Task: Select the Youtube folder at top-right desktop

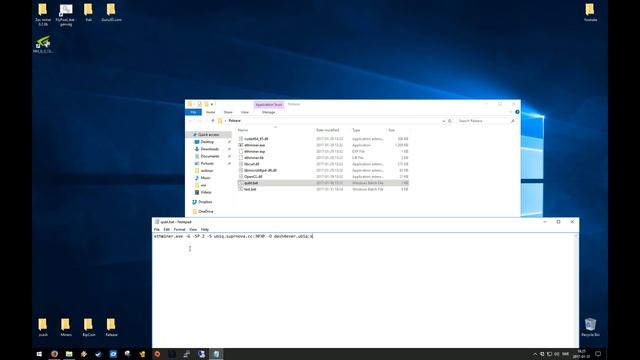Action: tap(590, 12)
